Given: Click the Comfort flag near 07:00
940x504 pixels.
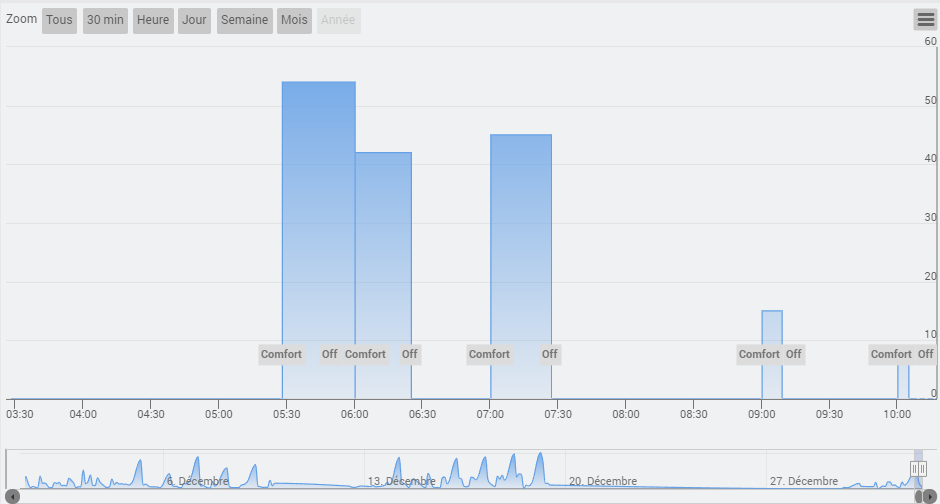Looking at the screenshot, I should (489, 354).
